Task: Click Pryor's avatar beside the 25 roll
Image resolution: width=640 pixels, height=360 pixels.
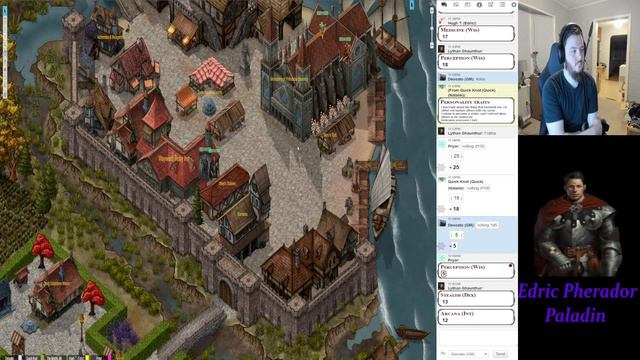Action: [x=442, y=144]
